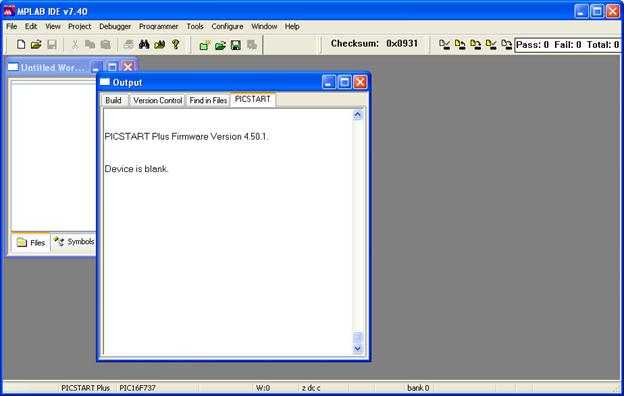The height and width of the screenshot is (396, 624).
Task: Click 'PIC16F737' device in status bar
Action: pos(137,388)
